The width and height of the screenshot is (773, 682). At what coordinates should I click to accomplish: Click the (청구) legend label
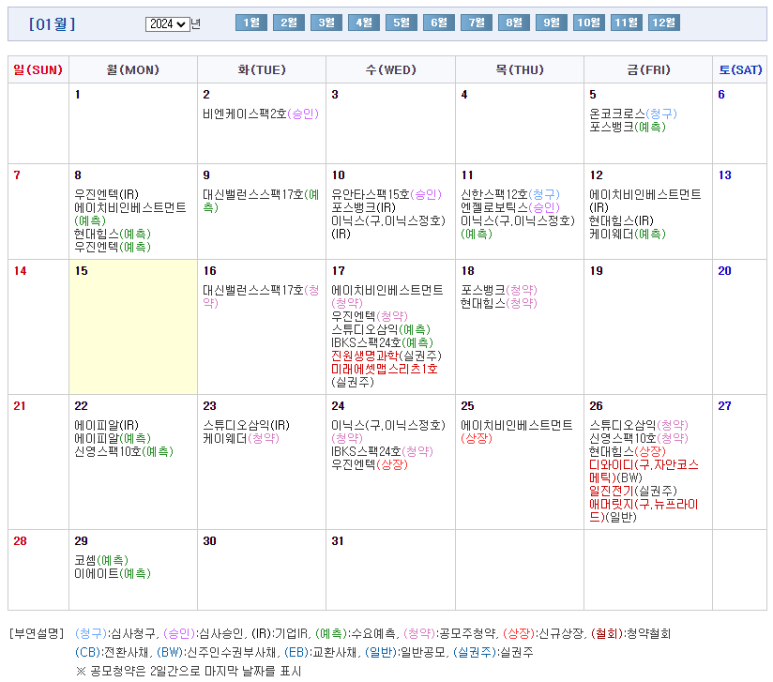pos(91,633)
